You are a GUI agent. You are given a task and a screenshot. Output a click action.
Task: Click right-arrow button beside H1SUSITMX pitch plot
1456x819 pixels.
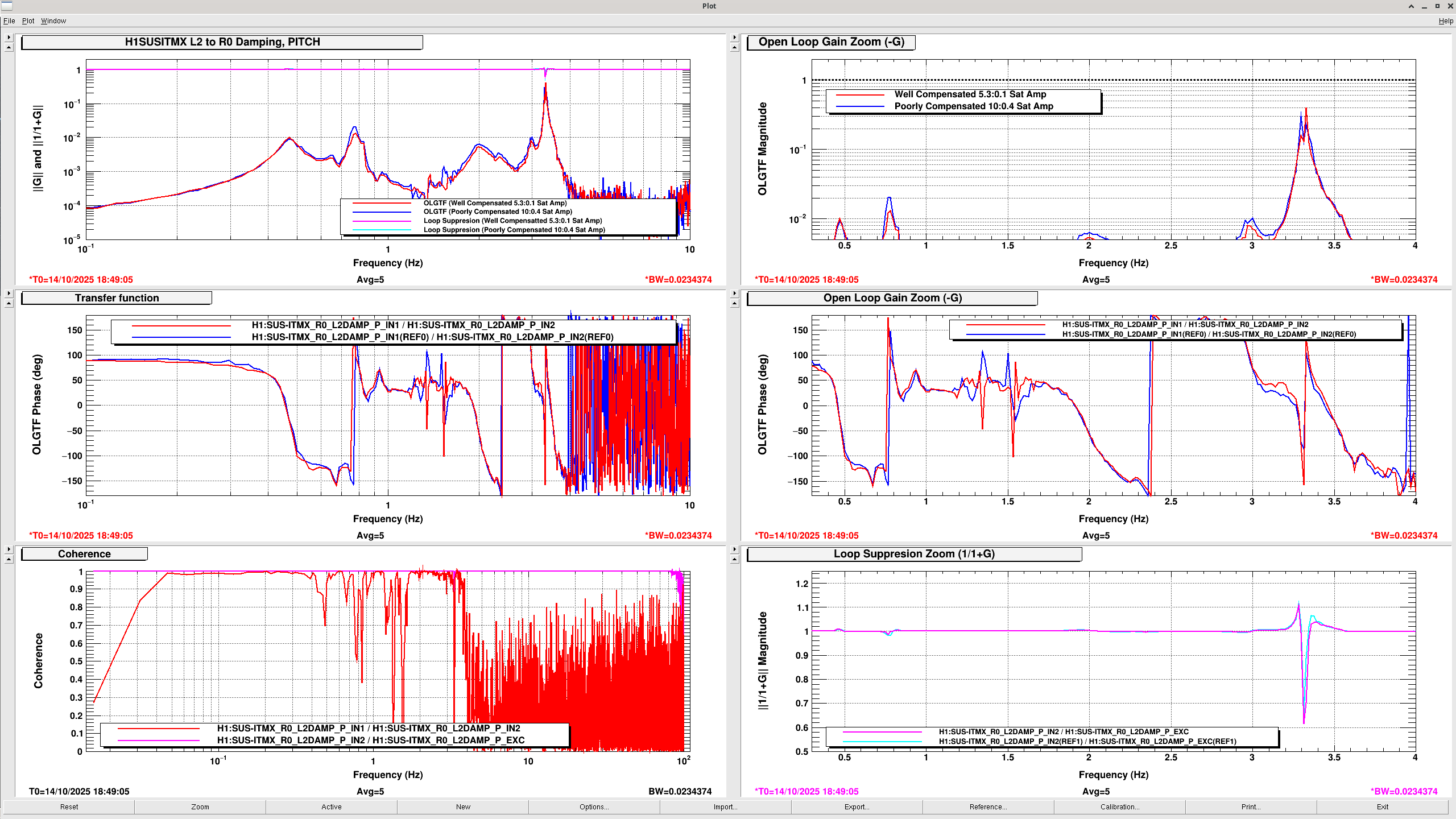[x=9, y=38]
